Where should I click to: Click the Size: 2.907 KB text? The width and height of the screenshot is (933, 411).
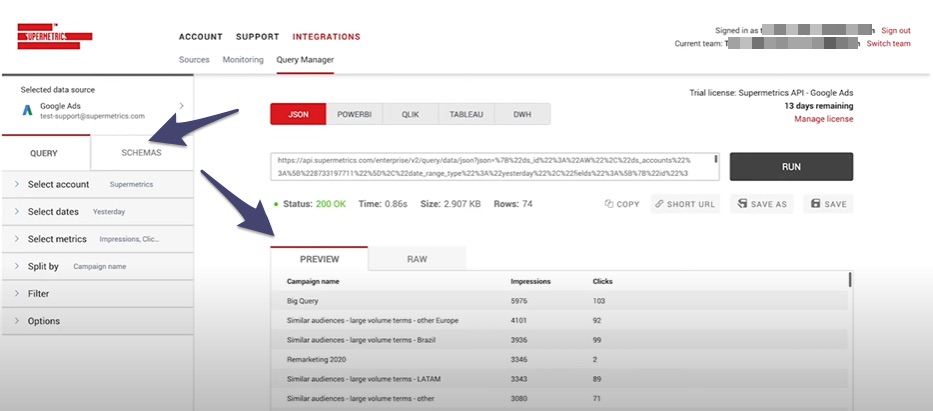click(449, 204)
